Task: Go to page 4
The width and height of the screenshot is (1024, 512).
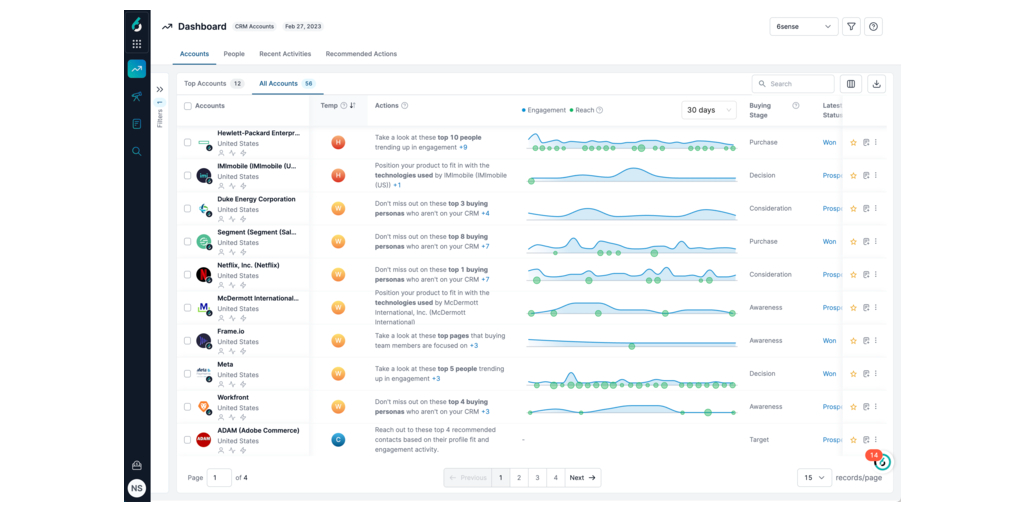Action: point(555,477)
